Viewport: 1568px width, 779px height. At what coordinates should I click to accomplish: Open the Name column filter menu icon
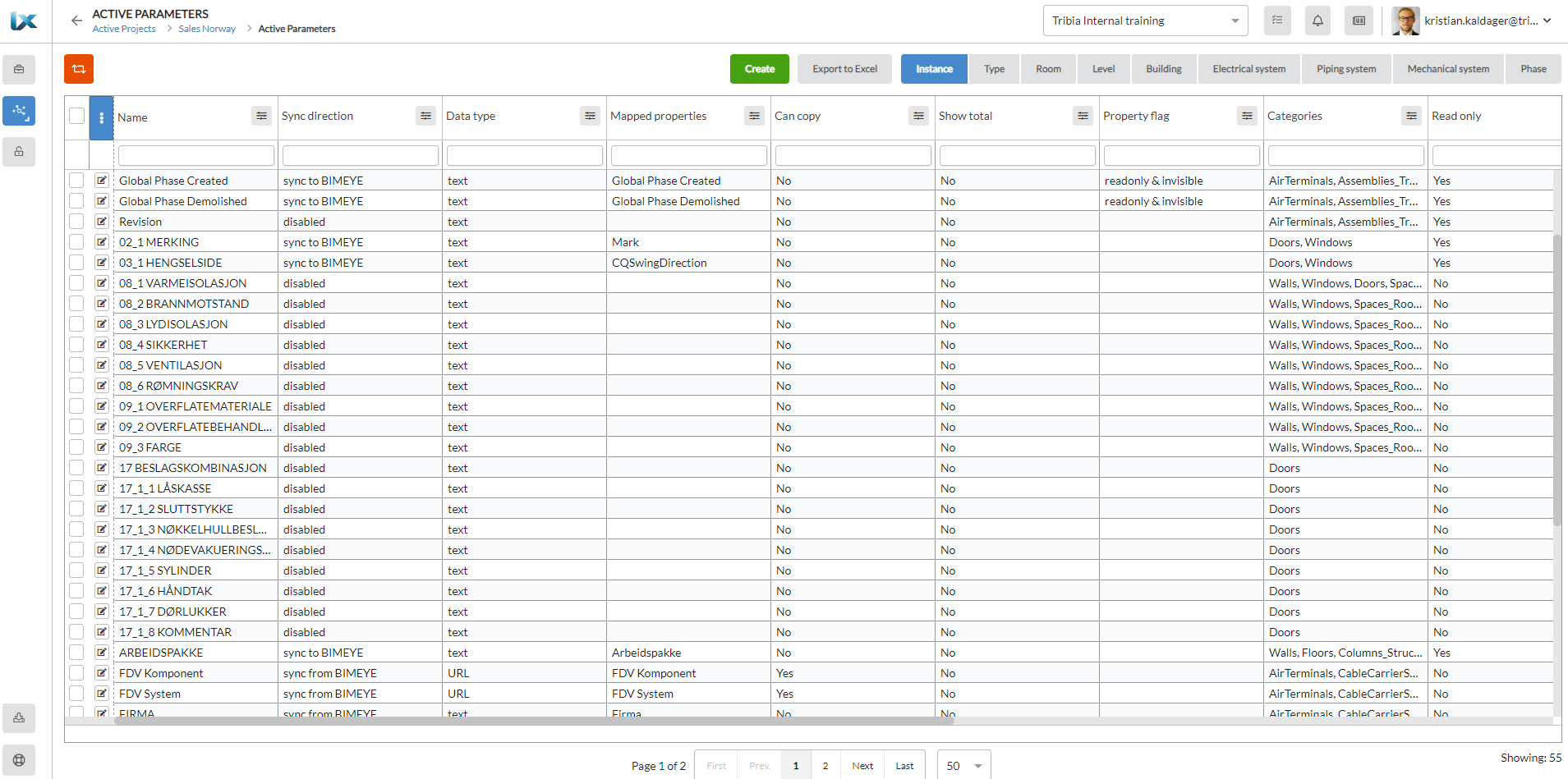click(261, 117)
